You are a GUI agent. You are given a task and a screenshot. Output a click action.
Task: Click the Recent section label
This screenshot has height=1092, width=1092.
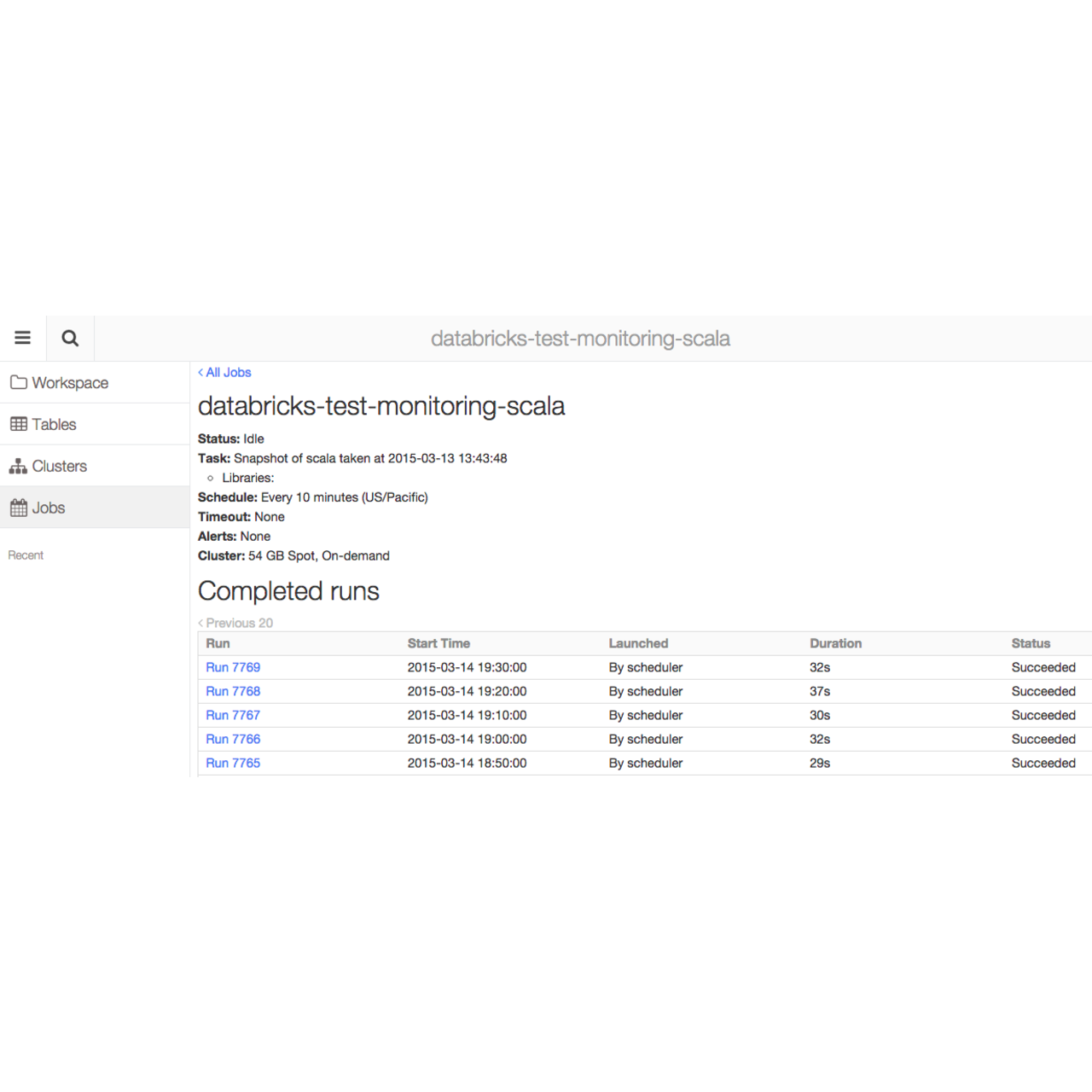26,555
